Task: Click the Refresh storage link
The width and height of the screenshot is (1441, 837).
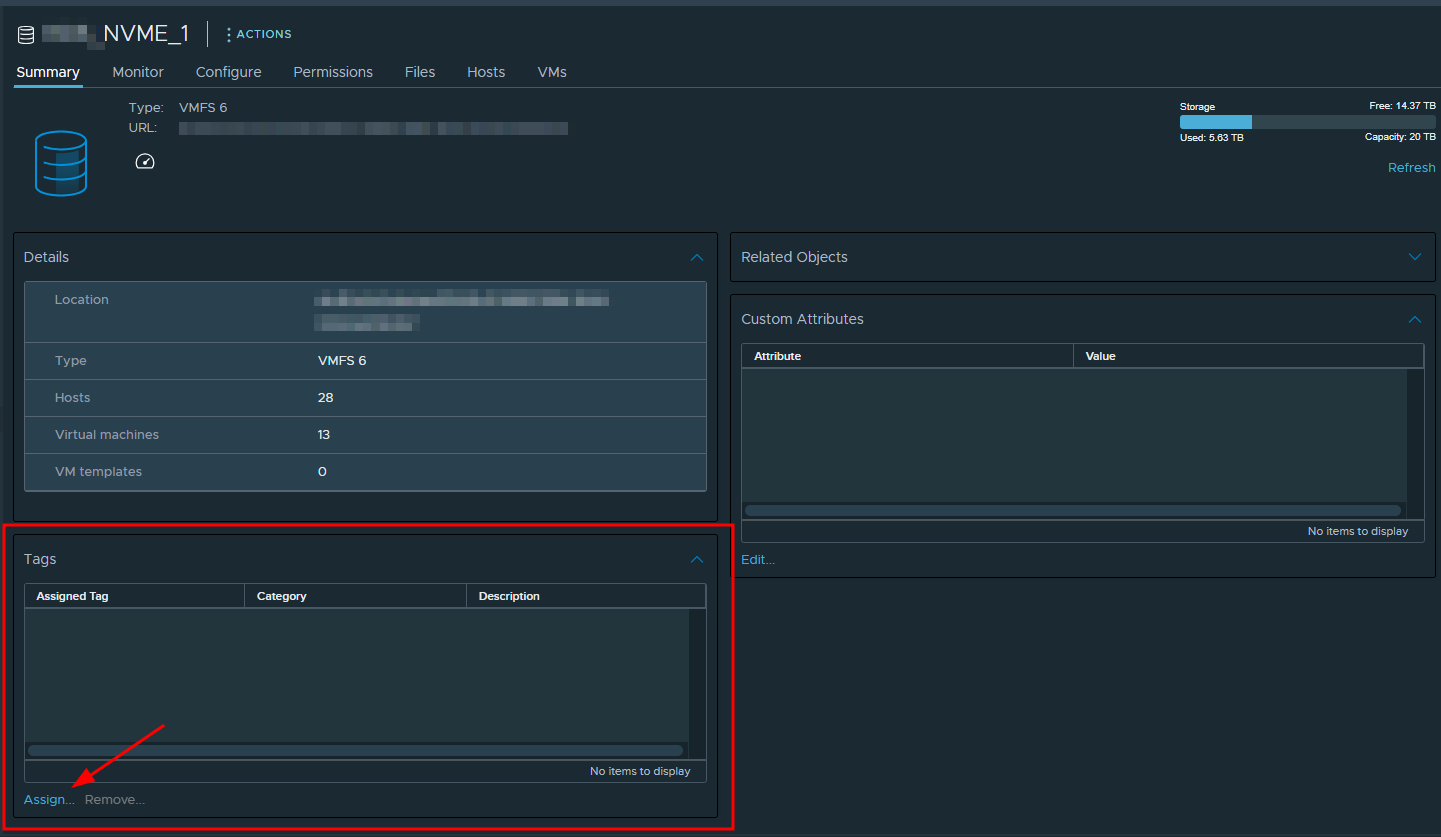Action: 1411,168
